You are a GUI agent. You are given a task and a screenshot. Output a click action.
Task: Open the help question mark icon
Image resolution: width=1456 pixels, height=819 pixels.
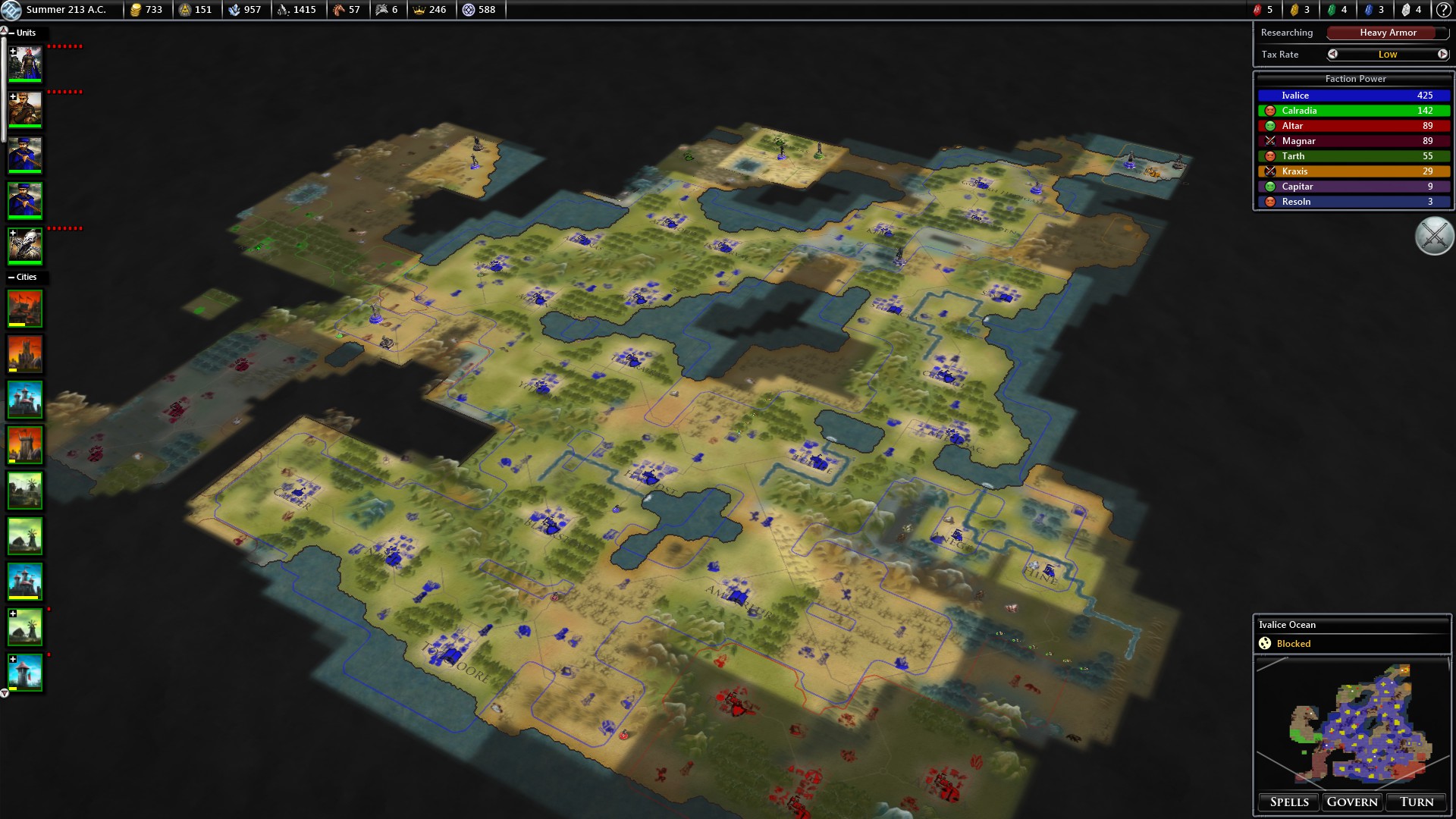coord(1443,10)
